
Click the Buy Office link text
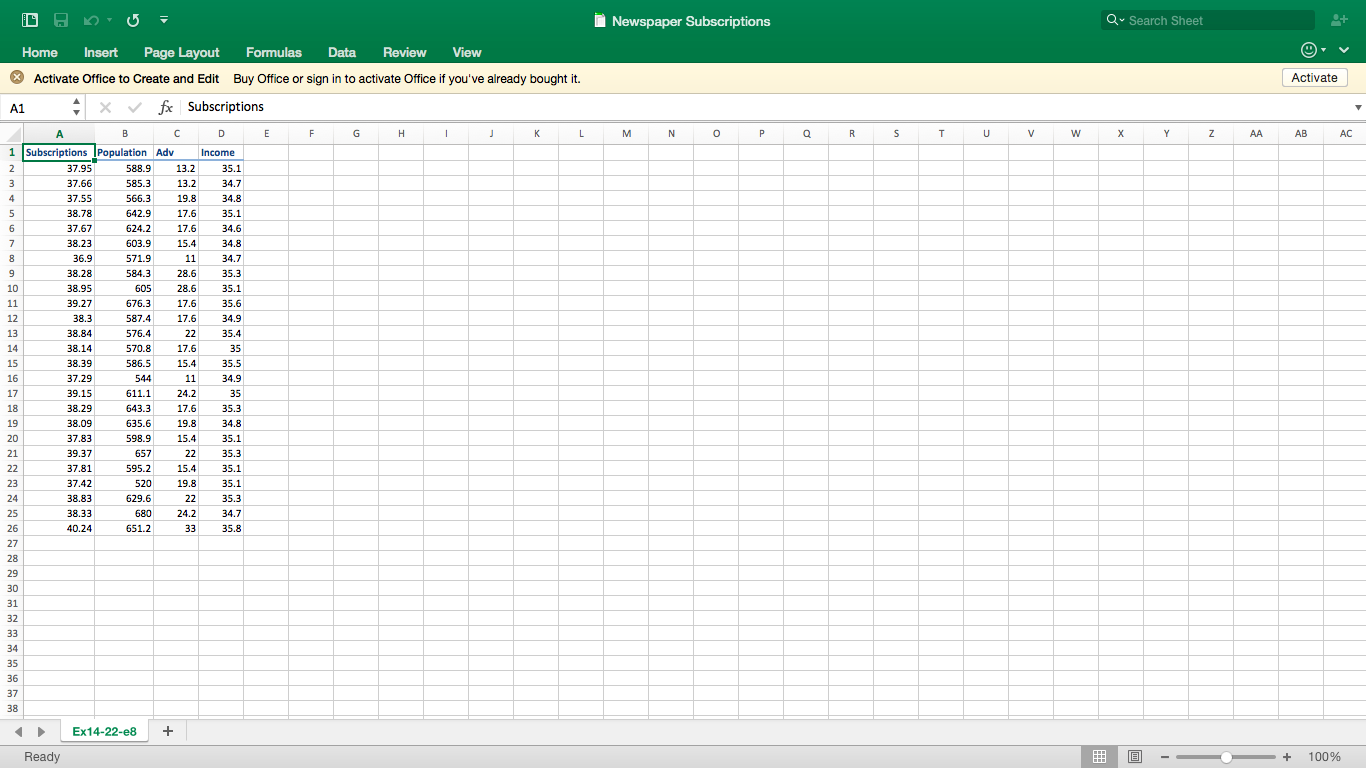pyautogui.click(x=262, y=77)
